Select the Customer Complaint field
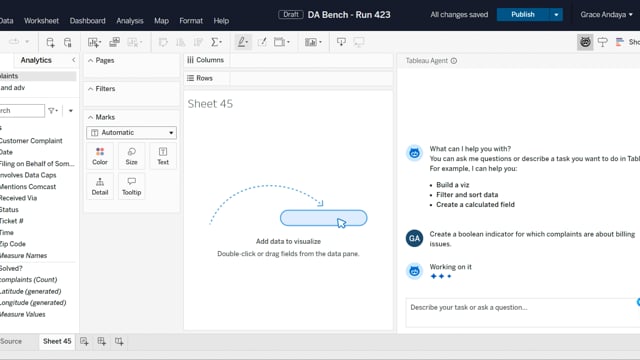640x360 pixels. (31, 141)
